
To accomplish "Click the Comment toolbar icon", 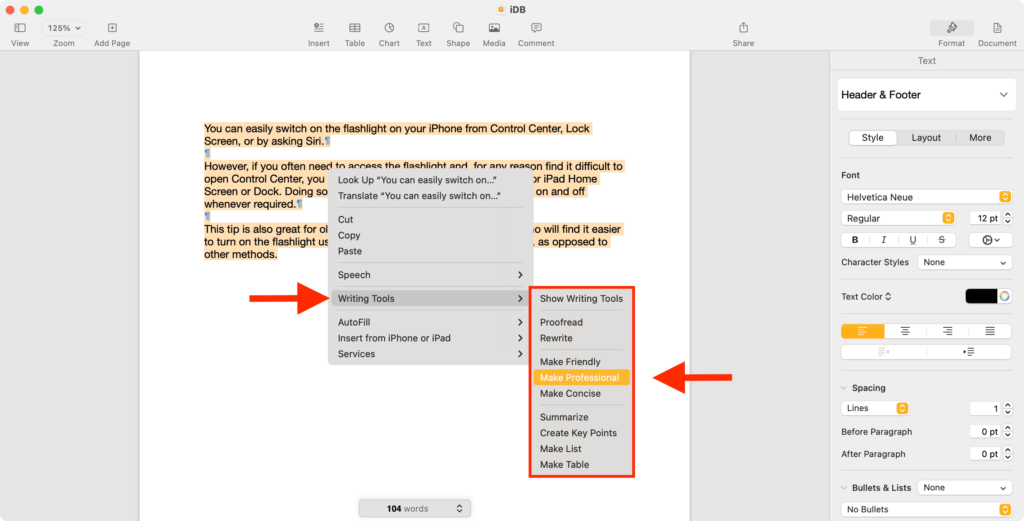I will tap(536, 28).
